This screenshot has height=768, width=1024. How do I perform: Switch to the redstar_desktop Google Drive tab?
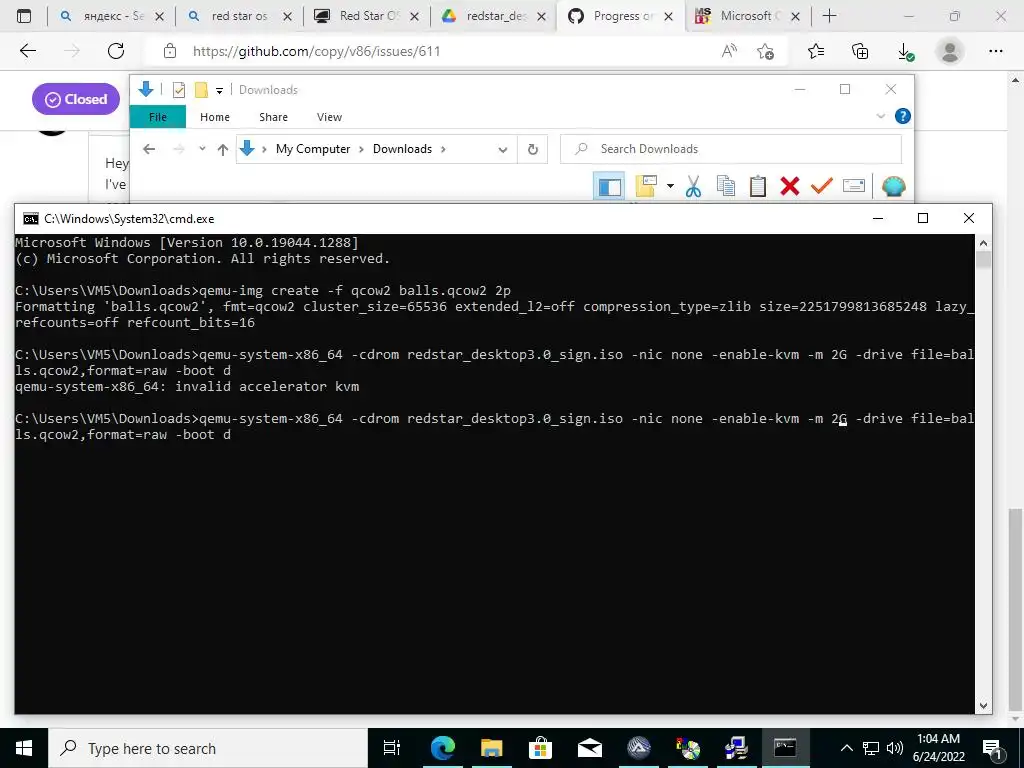[x=494, y=16]
